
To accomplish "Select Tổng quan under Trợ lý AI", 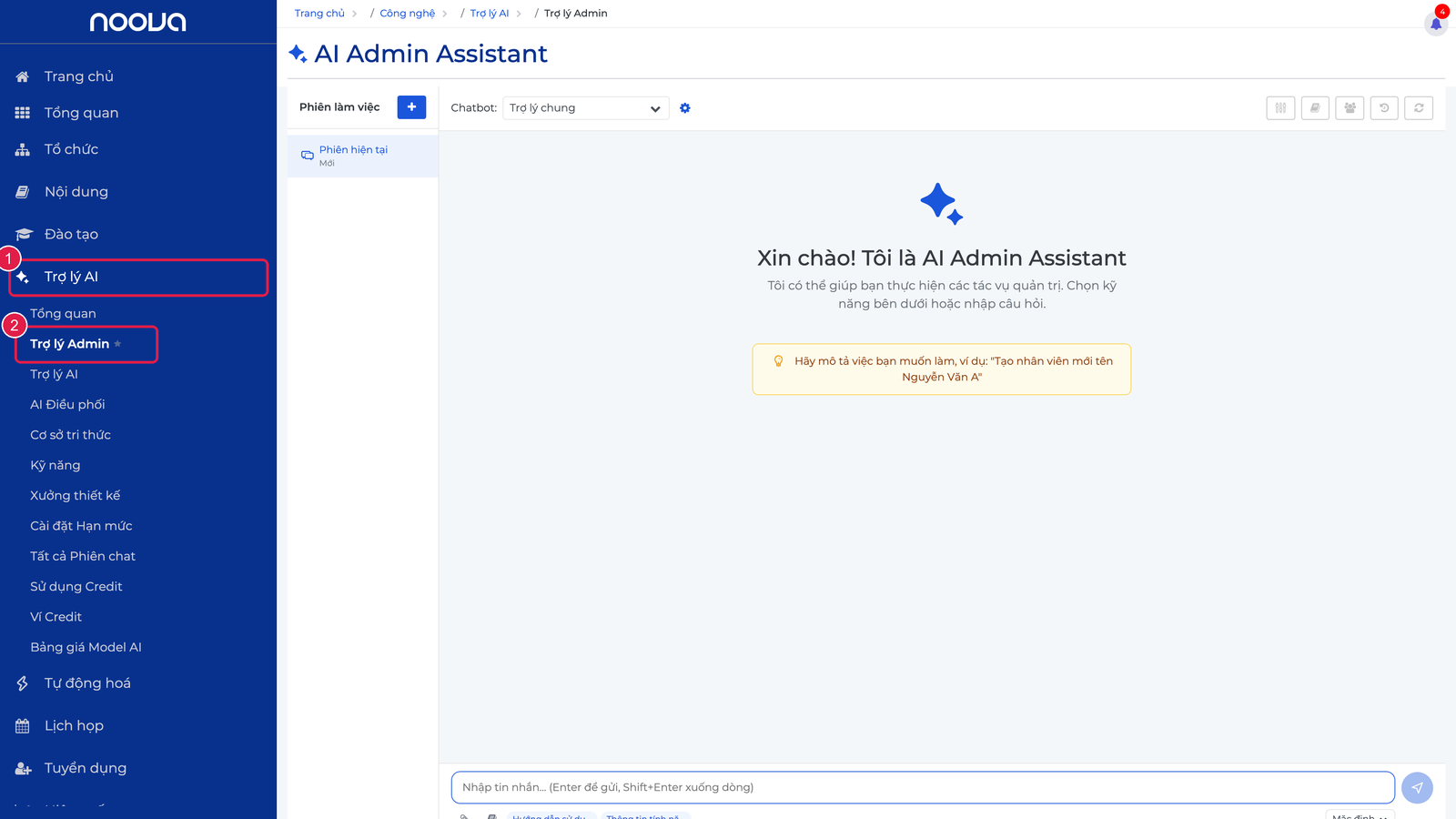I will click(63, 314).
